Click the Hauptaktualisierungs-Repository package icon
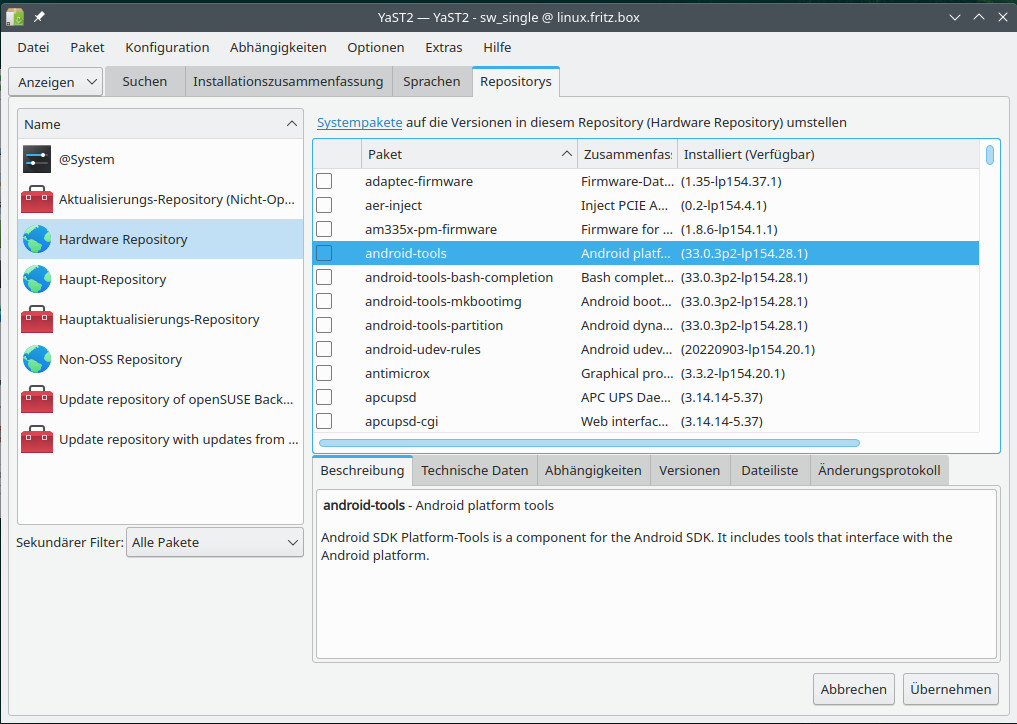This screenshot has width=1017, height=724. point(36,318)
